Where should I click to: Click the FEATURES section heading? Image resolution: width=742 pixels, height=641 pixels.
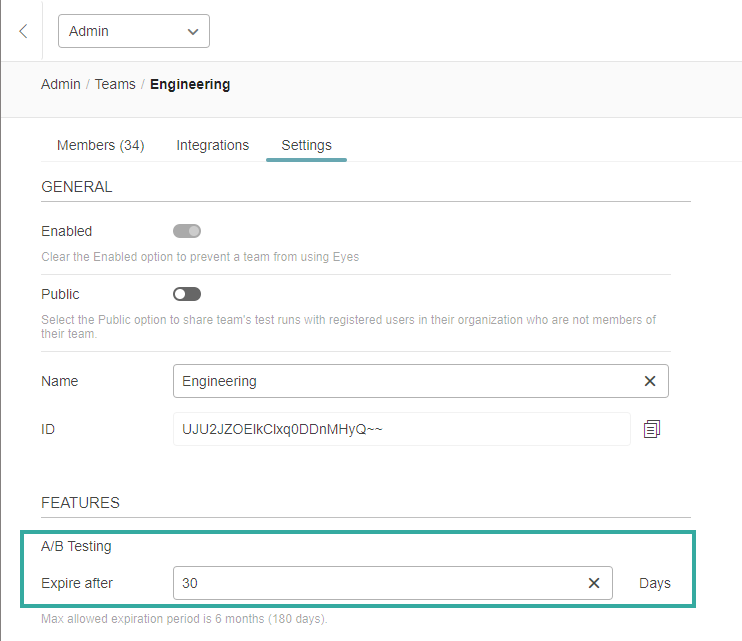tap(80, 503)
